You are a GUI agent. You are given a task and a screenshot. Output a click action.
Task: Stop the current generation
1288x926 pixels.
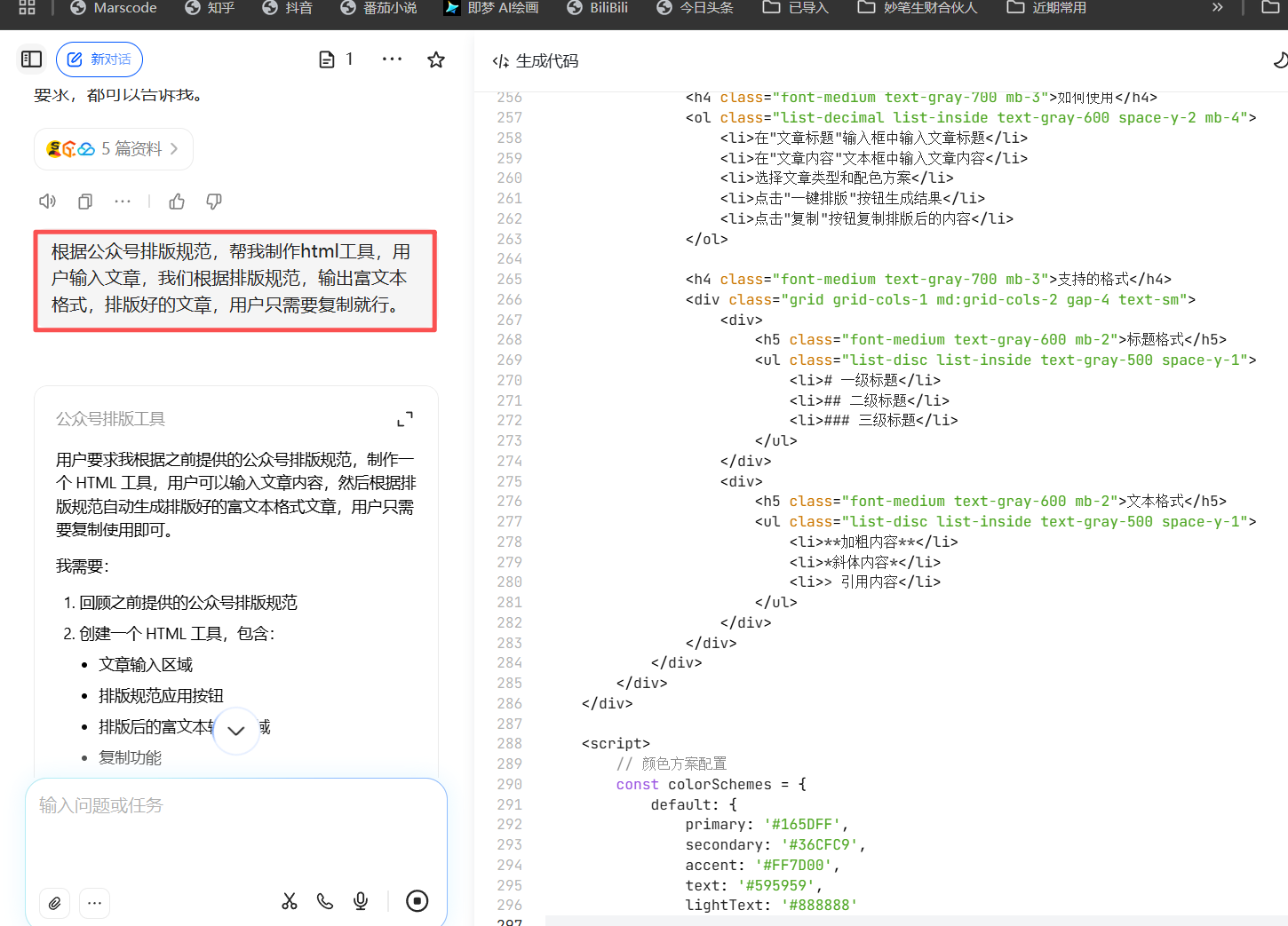click(x=417, y=901)
